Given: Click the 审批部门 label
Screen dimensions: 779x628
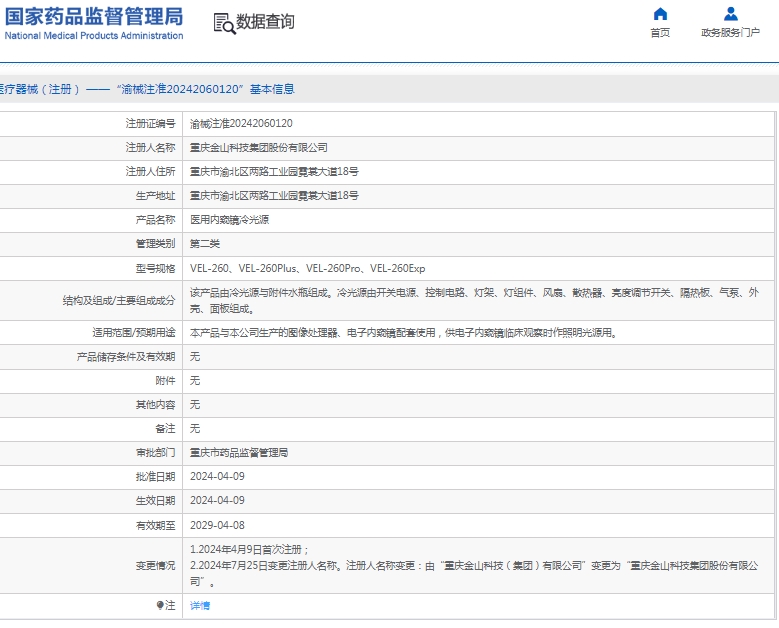Looking at the screenshot, I should point(156,453).
